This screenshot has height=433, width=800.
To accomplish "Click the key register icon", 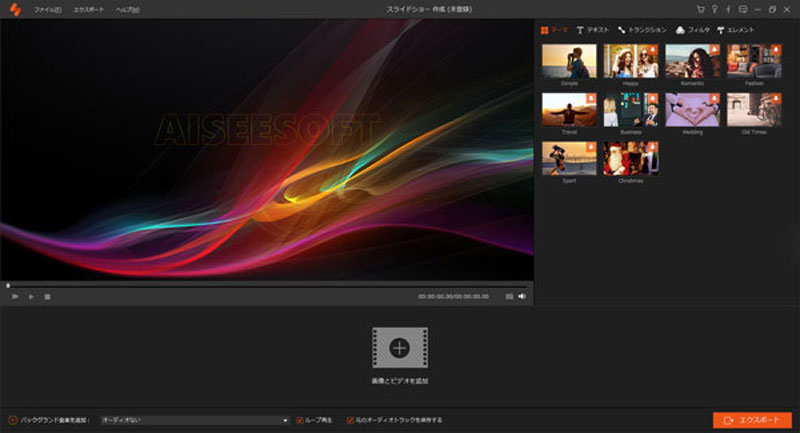I will (714, 9).
